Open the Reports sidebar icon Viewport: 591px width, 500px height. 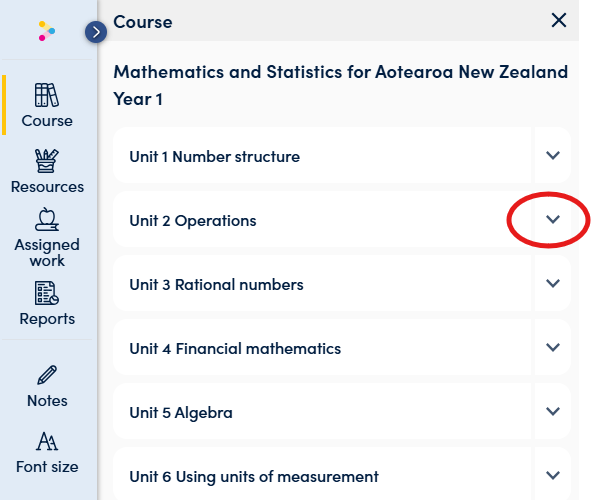pos(47,293)
